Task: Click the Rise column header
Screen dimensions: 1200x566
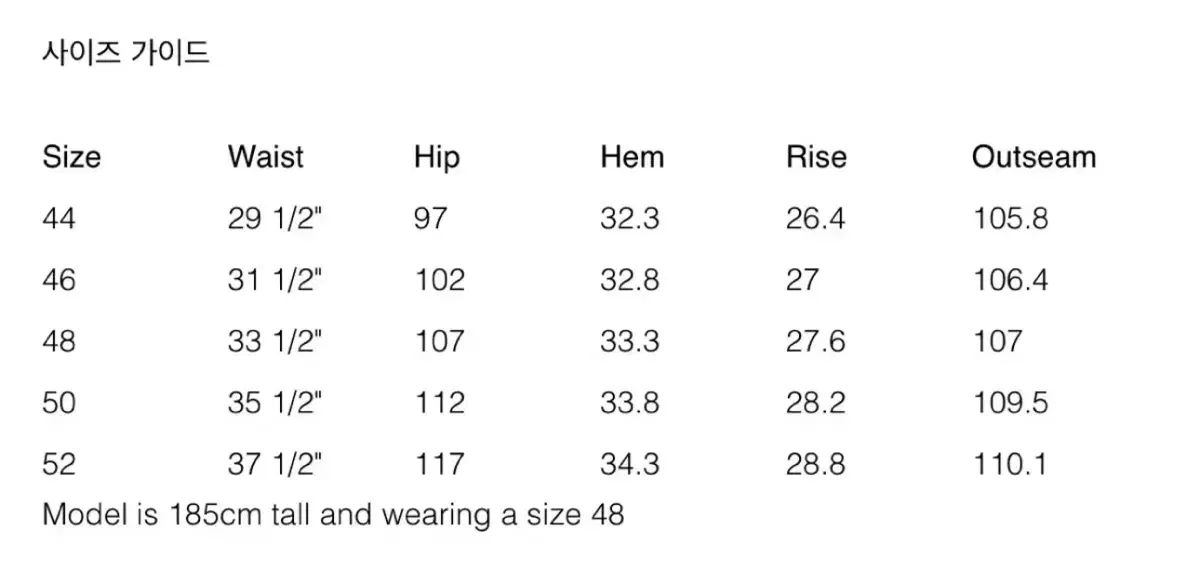Action: click(816, 157)
